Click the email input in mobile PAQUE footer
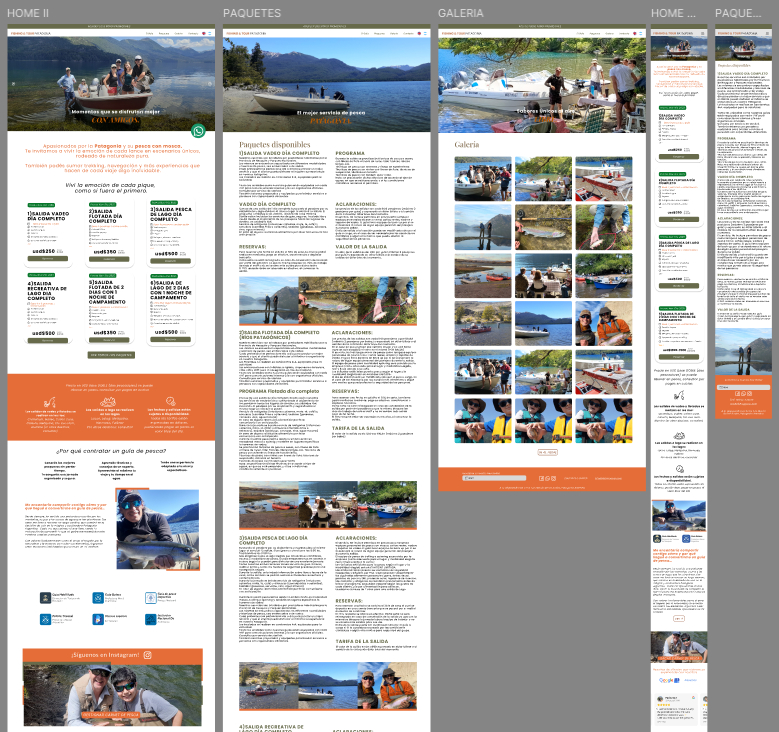This screenshot has height=732, width=779. (x=743, y=387)
